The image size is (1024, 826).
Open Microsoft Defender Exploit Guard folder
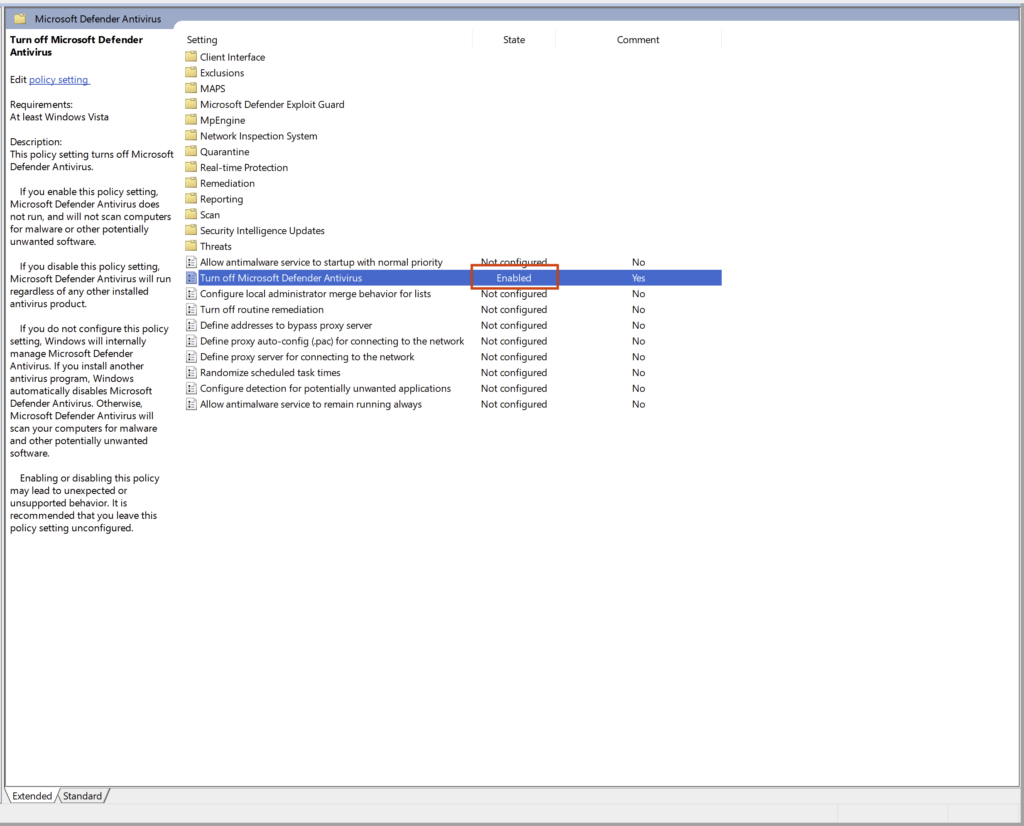click(271, 104)
